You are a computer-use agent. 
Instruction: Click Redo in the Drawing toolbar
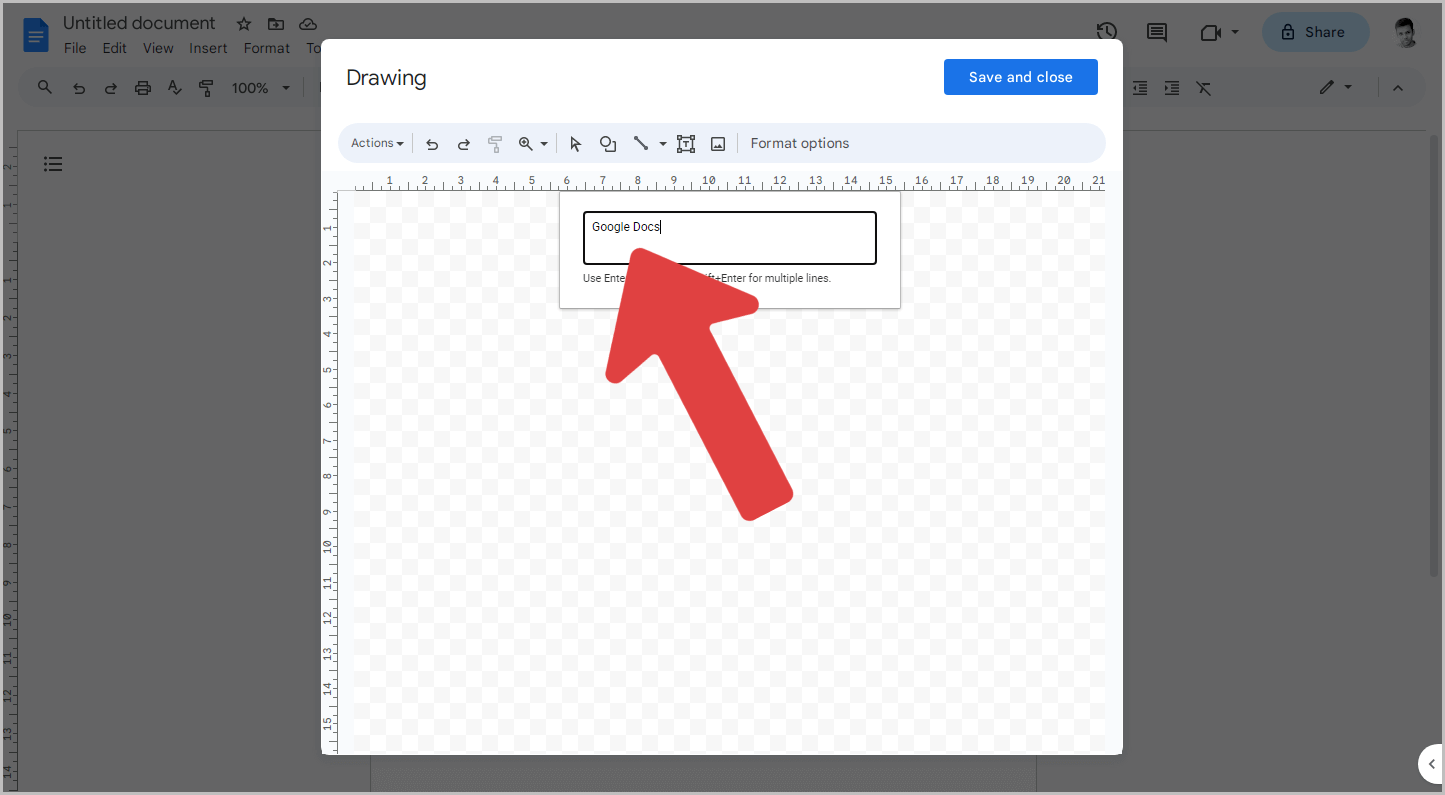coord(464,144)
